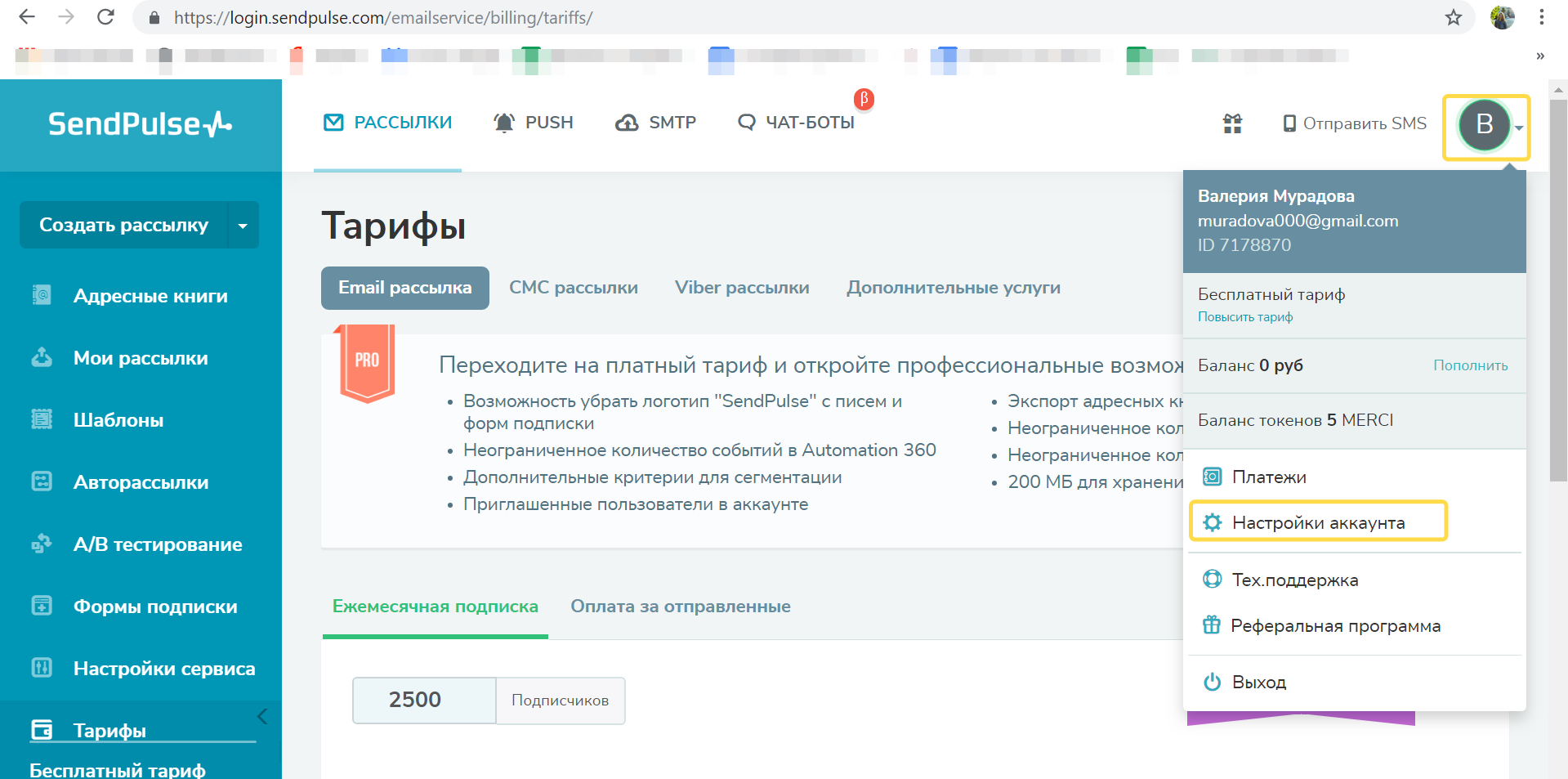Click Отправить SMS in the header

pos(1355,123)
